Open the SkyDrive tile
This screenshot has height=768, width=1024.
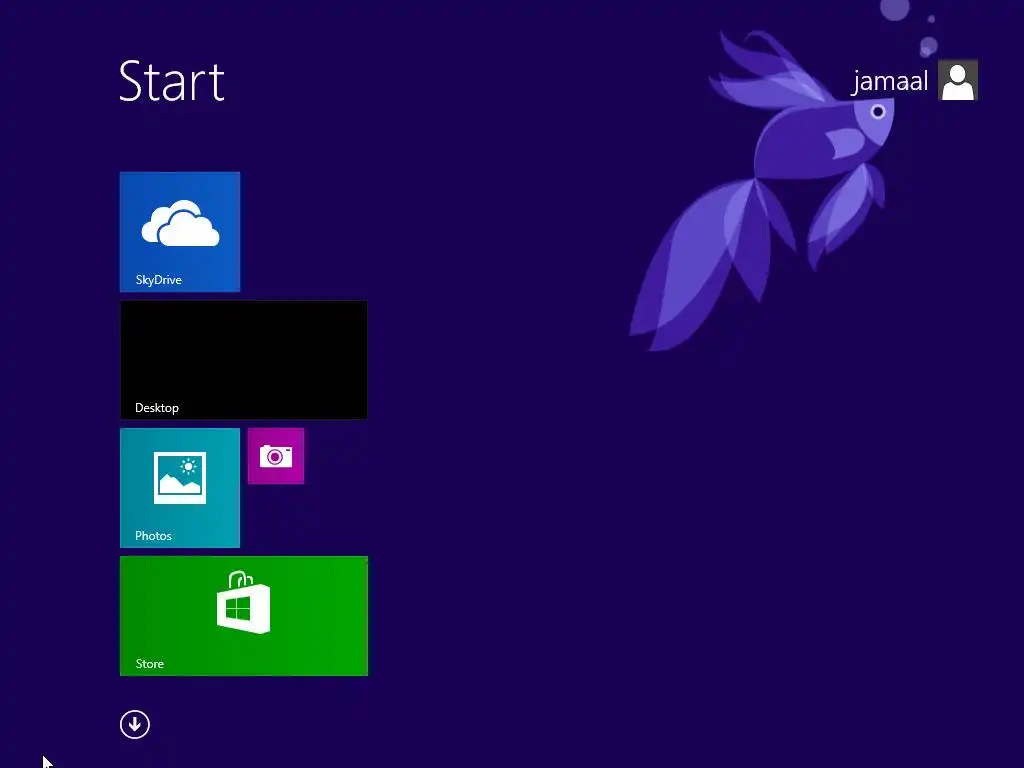pos(180,232)
